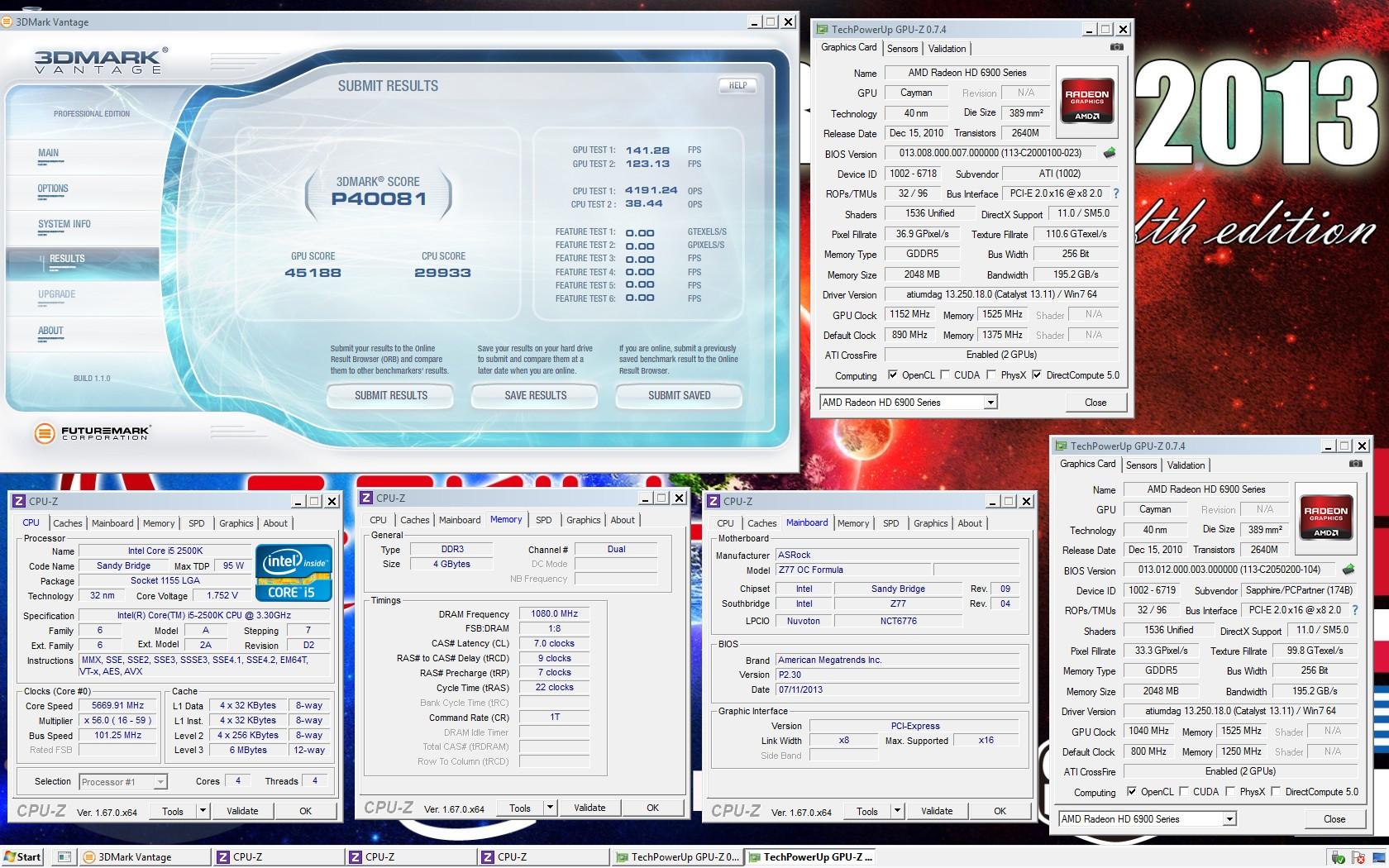The width and height of the screenshot is (1389, 868).
Task: Click the Z77 OC Formula model field
Action: coord(852,570)
